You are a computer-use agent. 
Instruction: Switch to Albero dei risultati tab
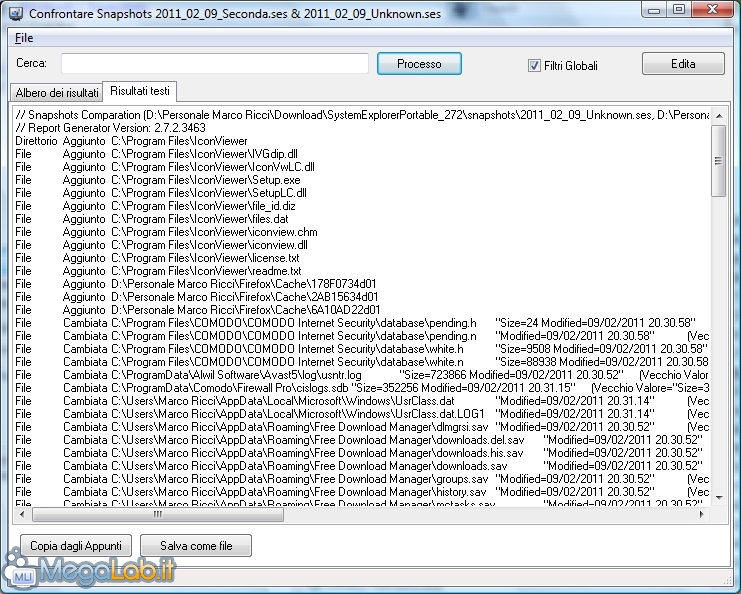click(x=57, y=93)
